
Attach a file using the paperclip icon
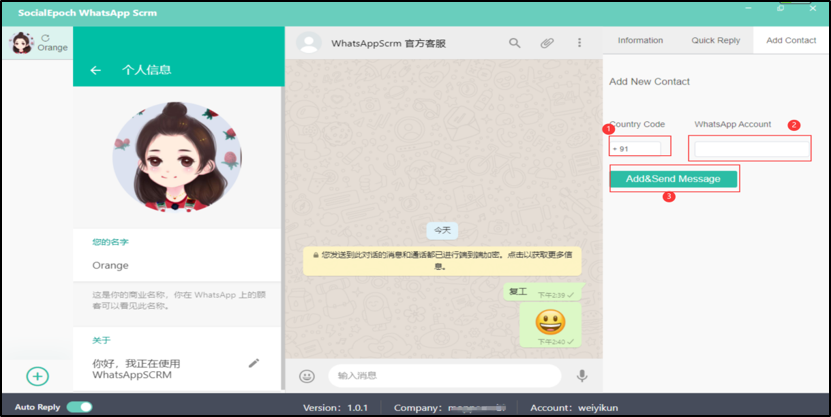point(547,43)
